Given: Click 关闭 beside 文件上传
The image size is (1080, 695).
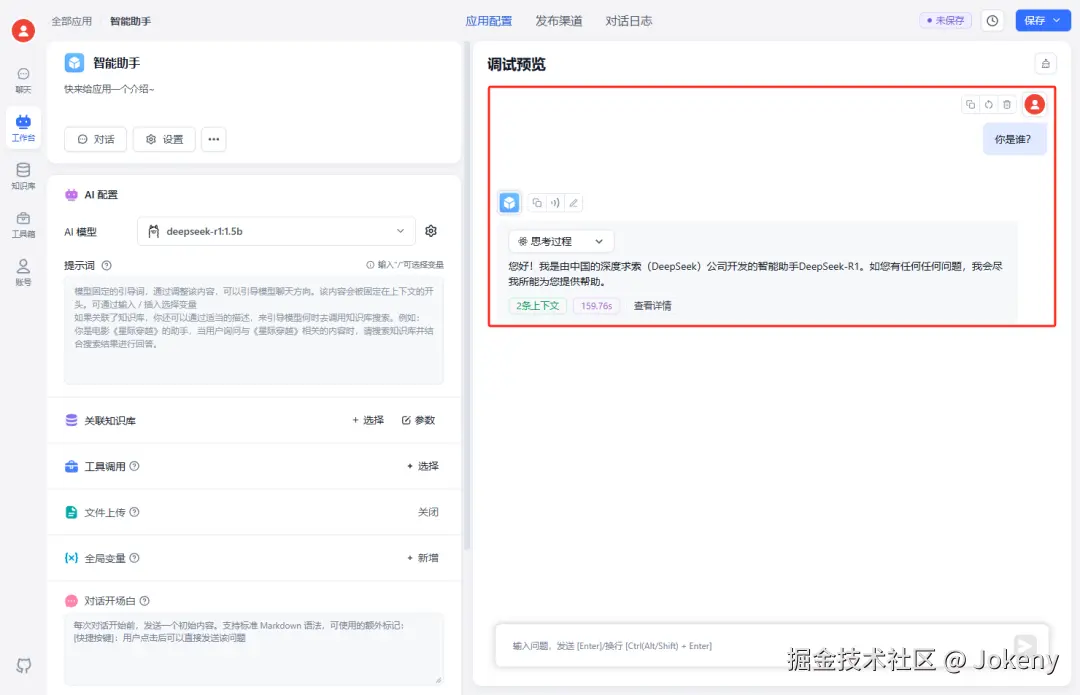Looking at the screenshot, I should (428, 512).
